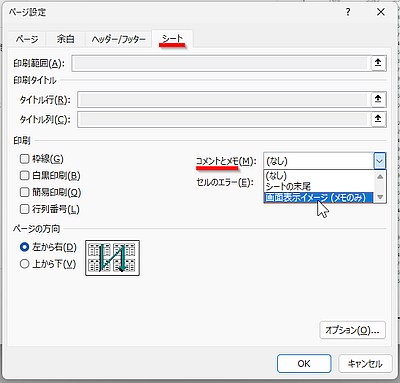Focus タイトル行 input field

224,99
